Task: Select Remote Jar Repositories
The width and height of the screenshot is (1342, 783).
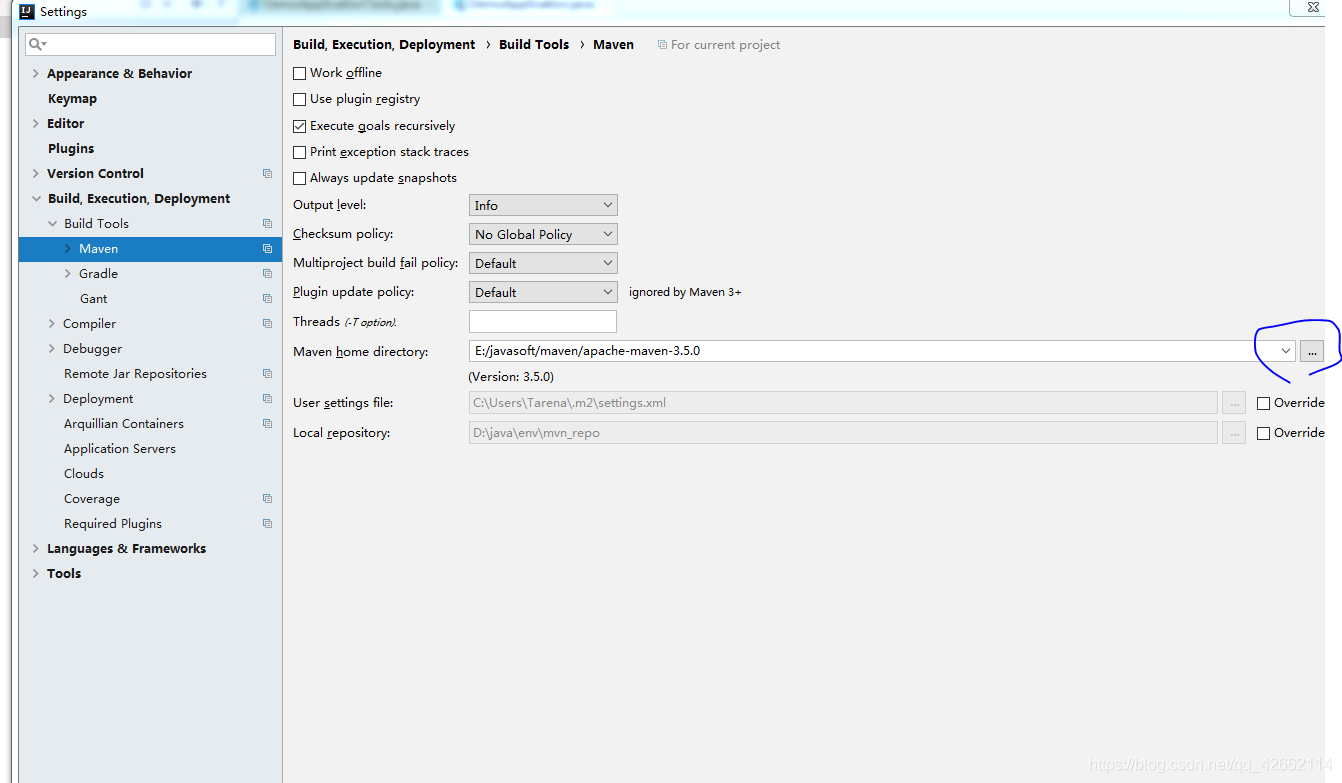Action: (135, 373)
